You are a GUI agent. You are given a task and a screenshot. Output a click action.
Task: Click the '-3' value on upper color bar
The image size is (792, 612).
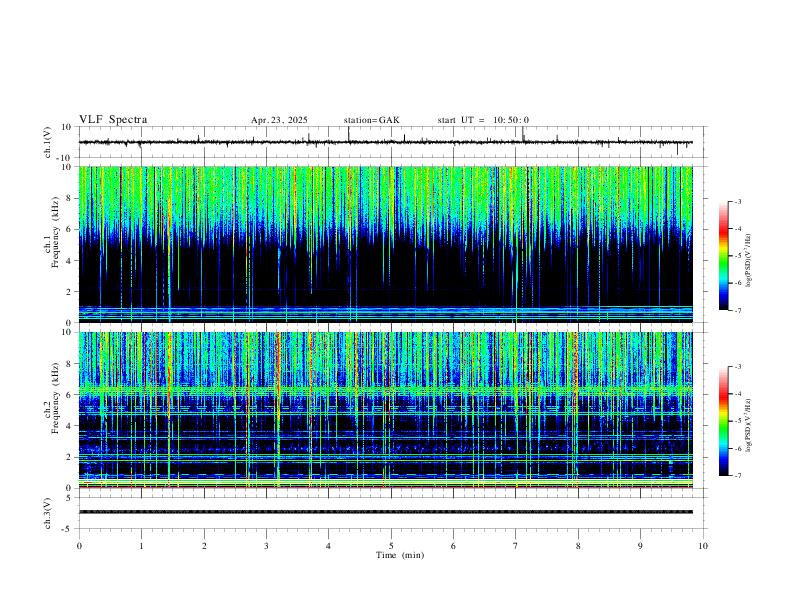tap(737, 201)
